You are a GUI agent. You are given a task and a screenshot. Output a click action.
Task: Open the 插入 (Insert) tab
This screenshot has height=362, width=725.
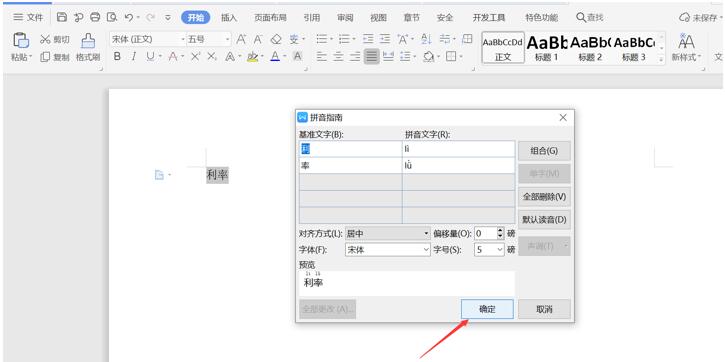(x=229, y=18)
